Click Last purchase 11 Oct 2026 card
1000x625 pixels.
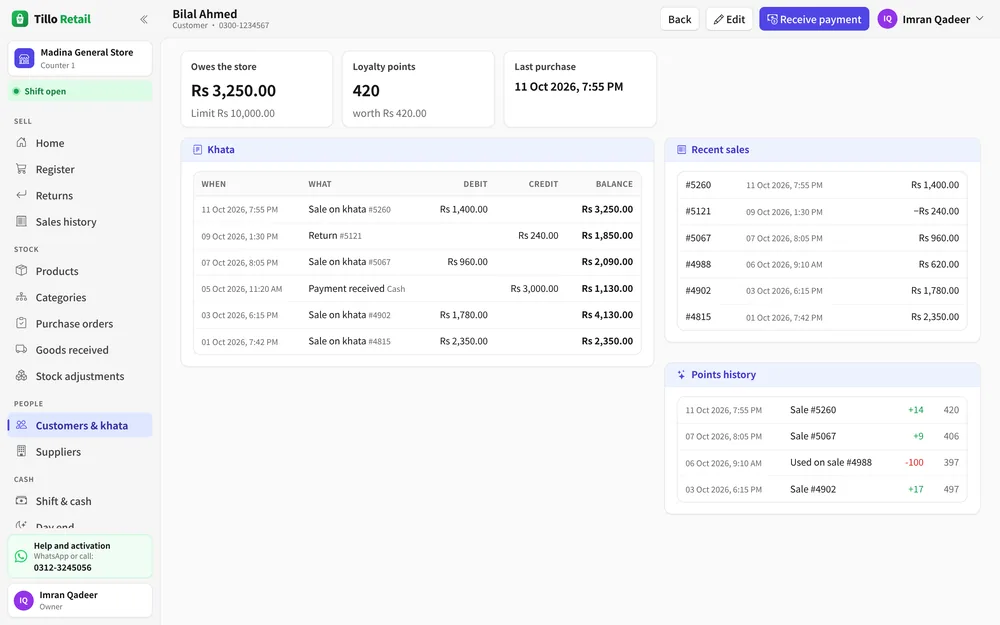pyautogui.click(x=580, y=89)
